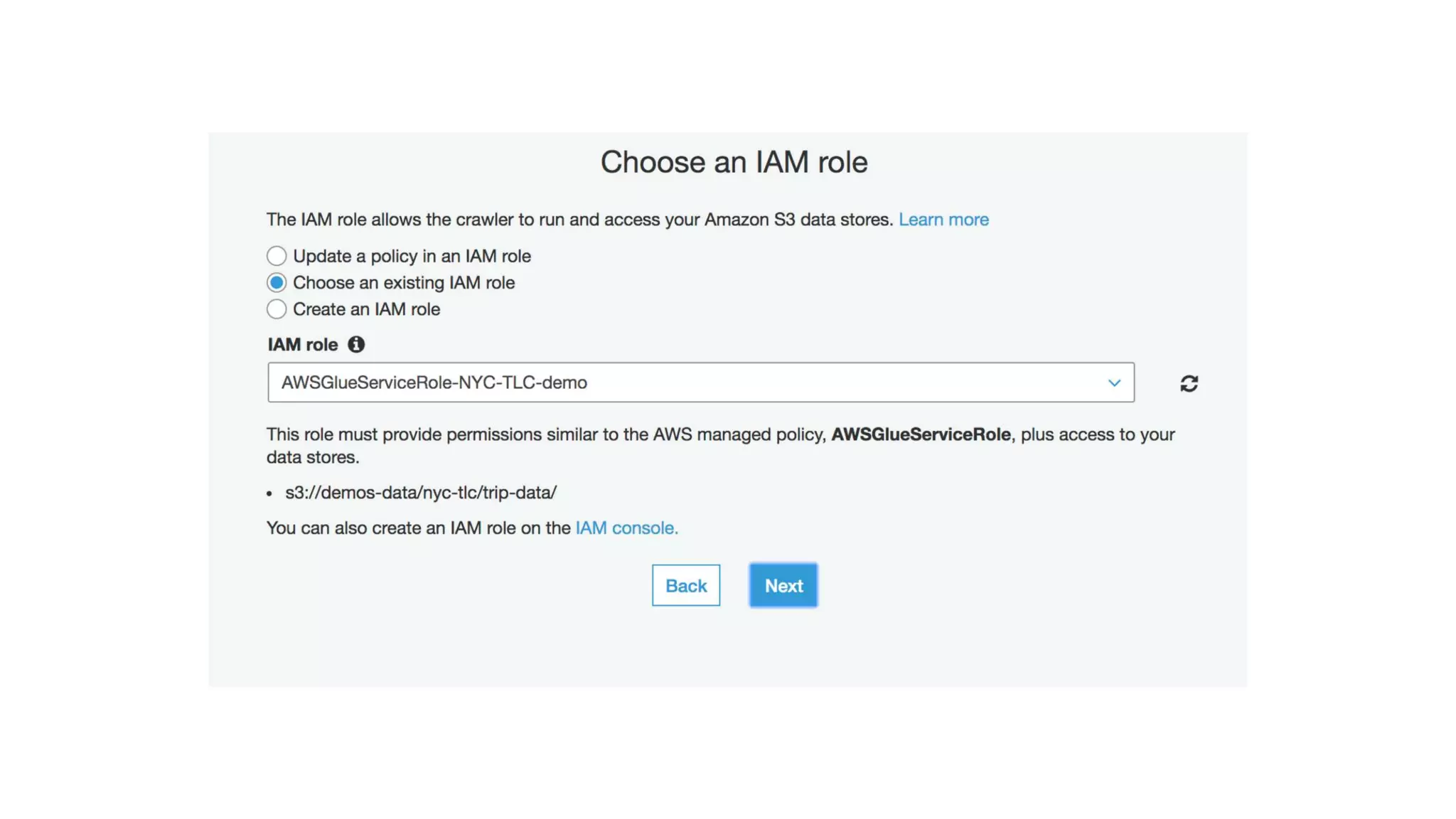Select the 'Create an IAM role' radio
The height and width of the screenshot is (819, 1456).
[x=277, y=309]
